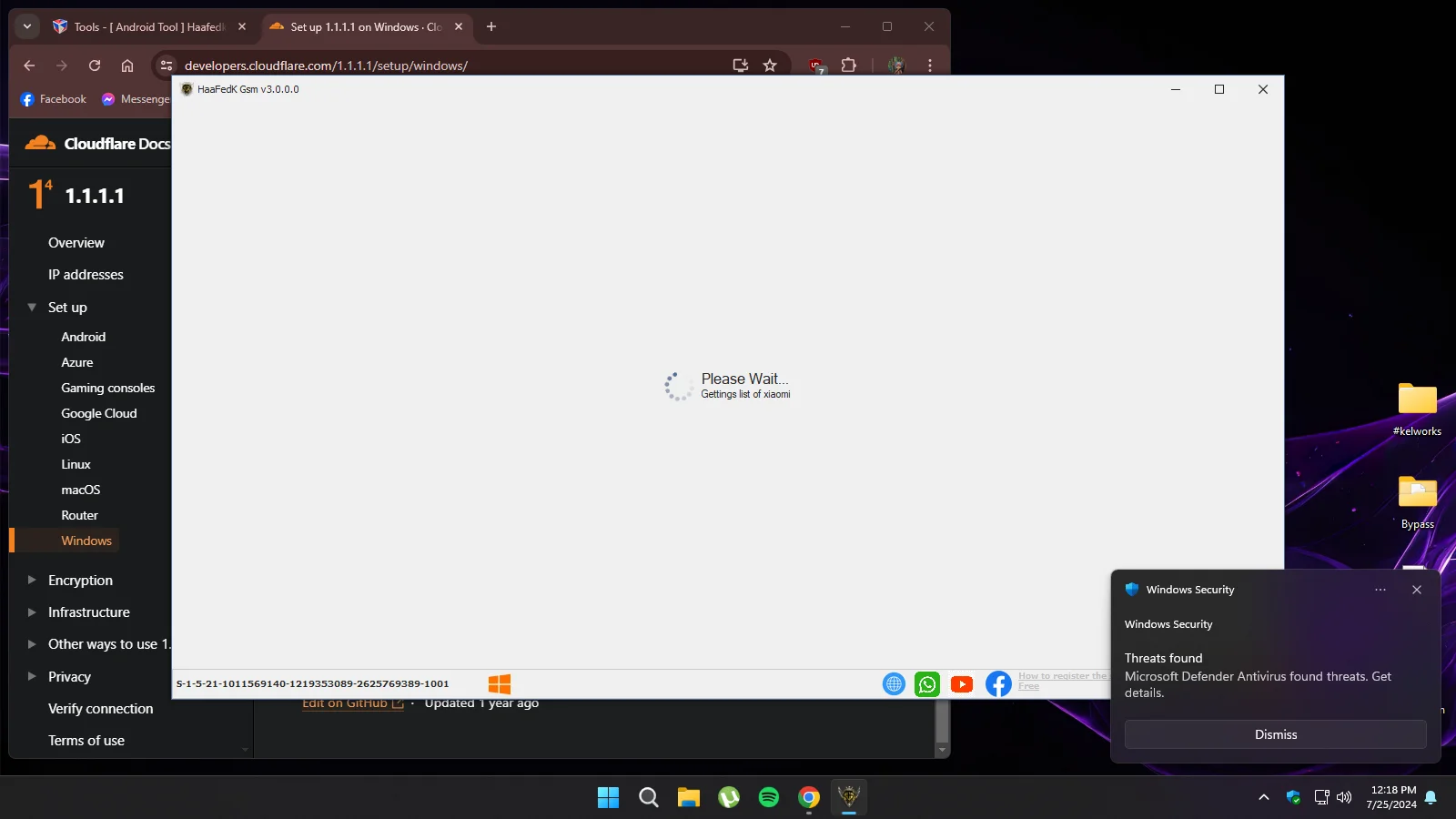Dismiss the Windows Security notification

tap(1276, 734)
